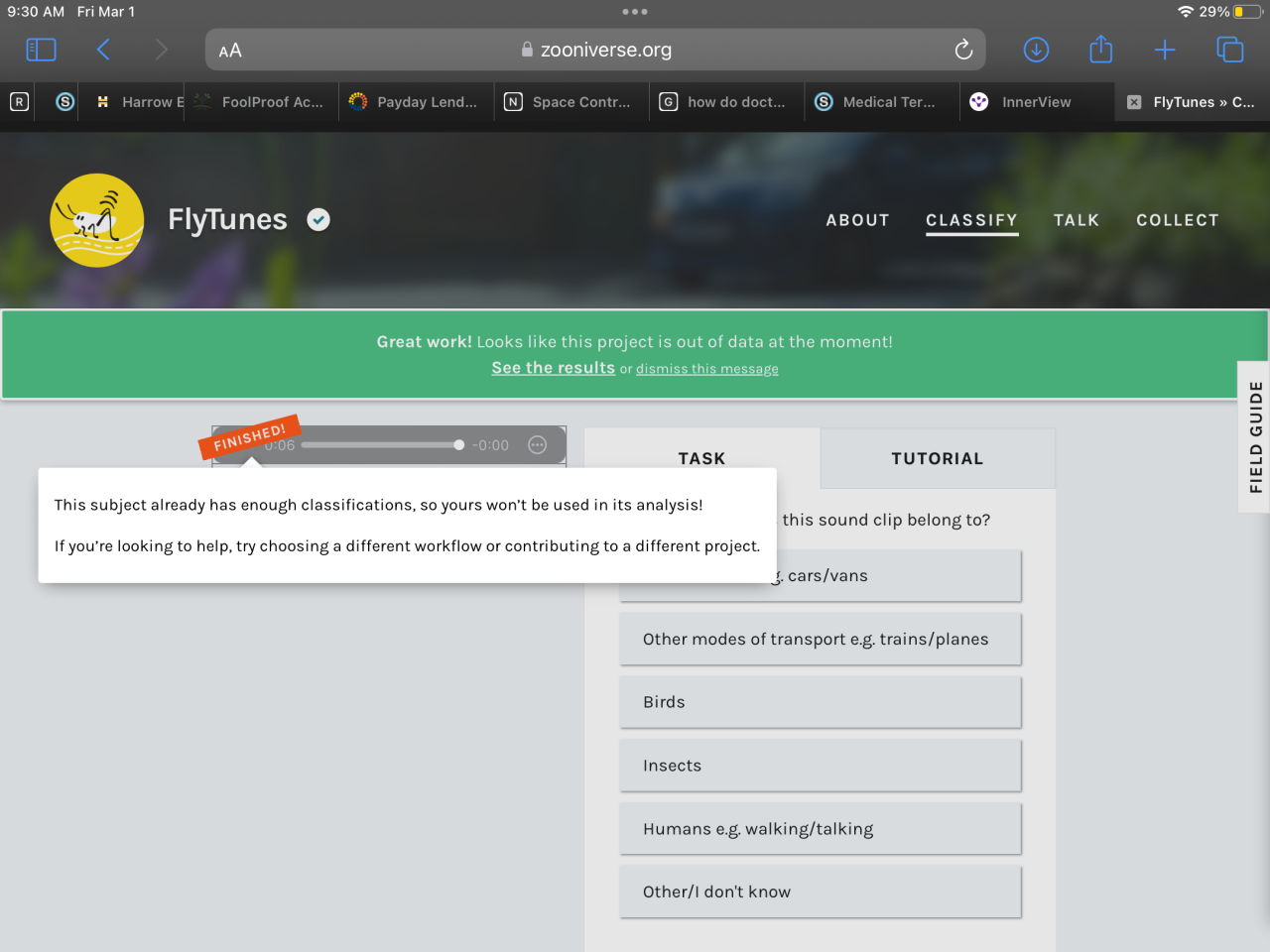Switch to the InnerView tab
Viewport: 1270px width, 952px height.
(x=1037, y=101)
